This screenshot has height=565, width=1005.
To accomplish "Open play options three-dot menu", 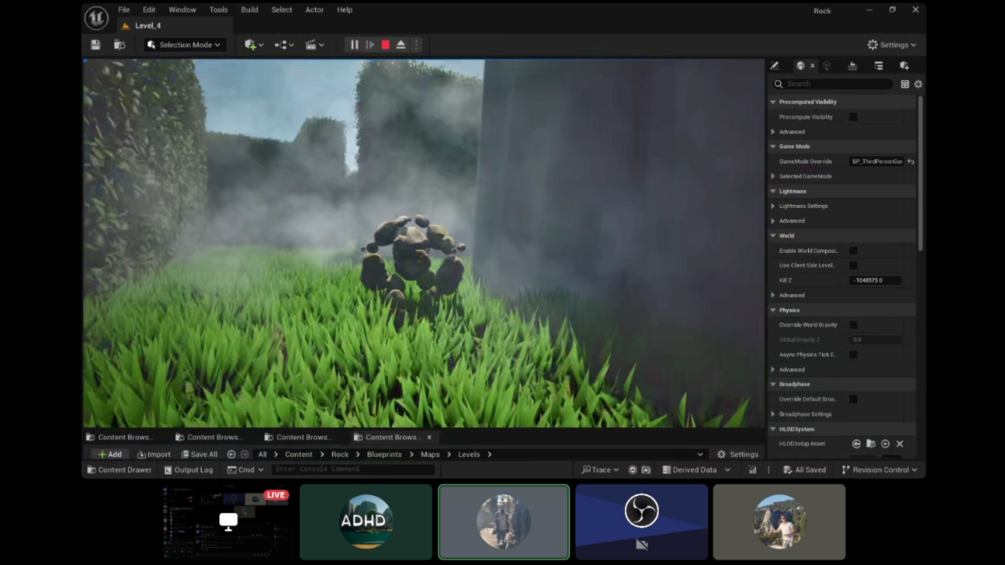I will coord(416,45).
